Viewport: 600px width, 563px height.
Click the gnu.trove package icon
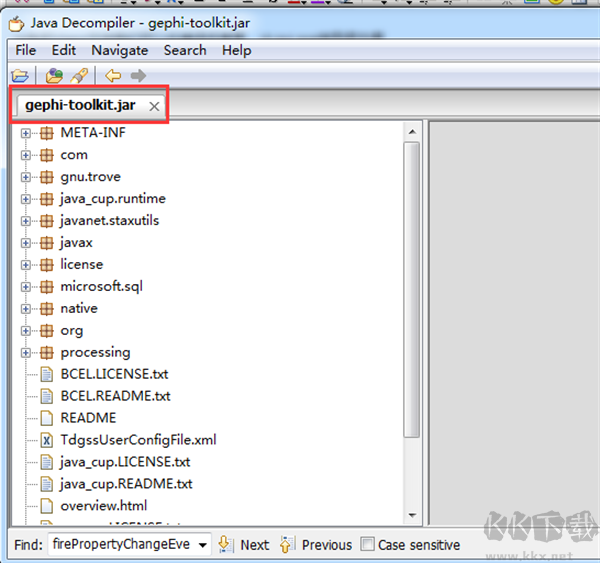coord(47,177)
